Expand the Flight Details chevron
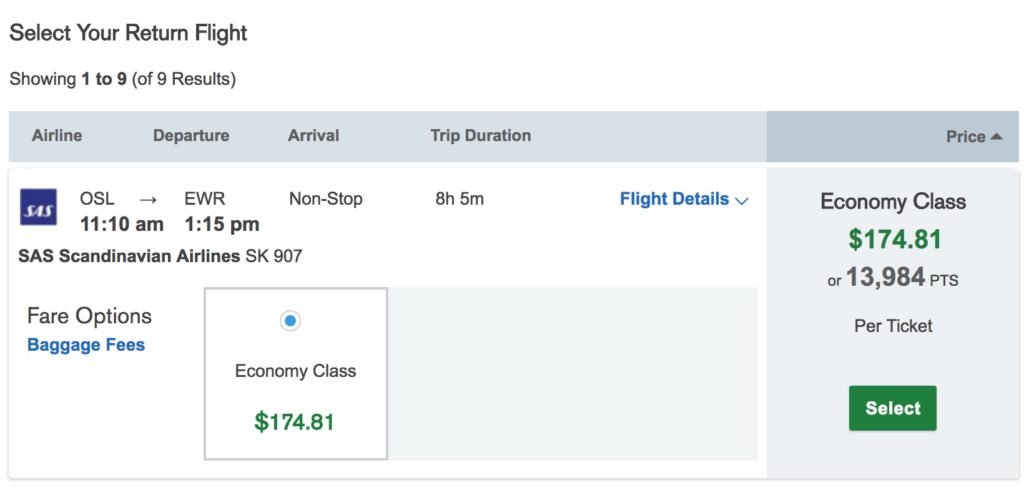 click(x=742, y=200)
